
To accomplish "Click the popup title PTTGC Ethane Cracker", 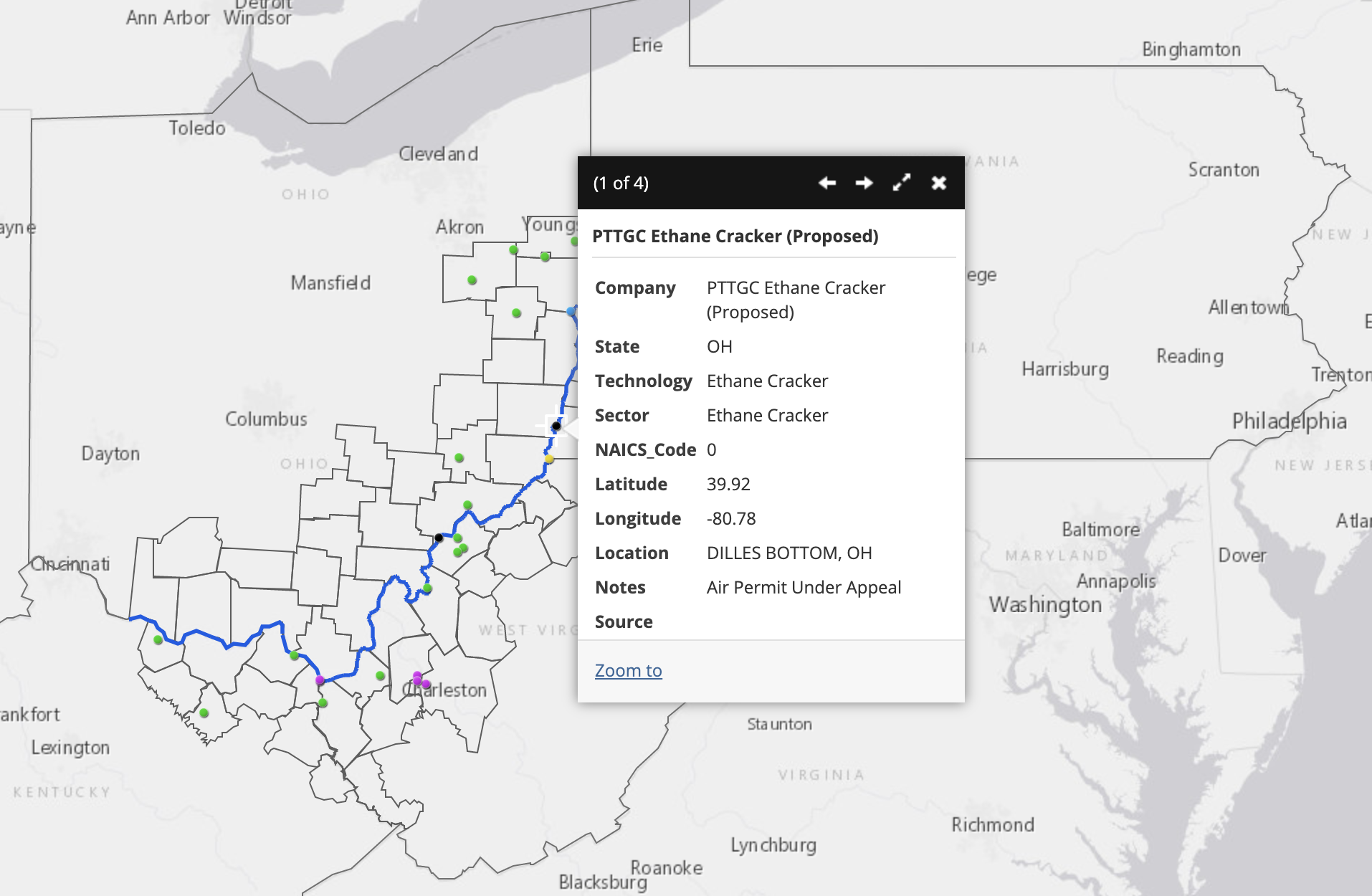I will pyautogui.click(x=735, y=236).
